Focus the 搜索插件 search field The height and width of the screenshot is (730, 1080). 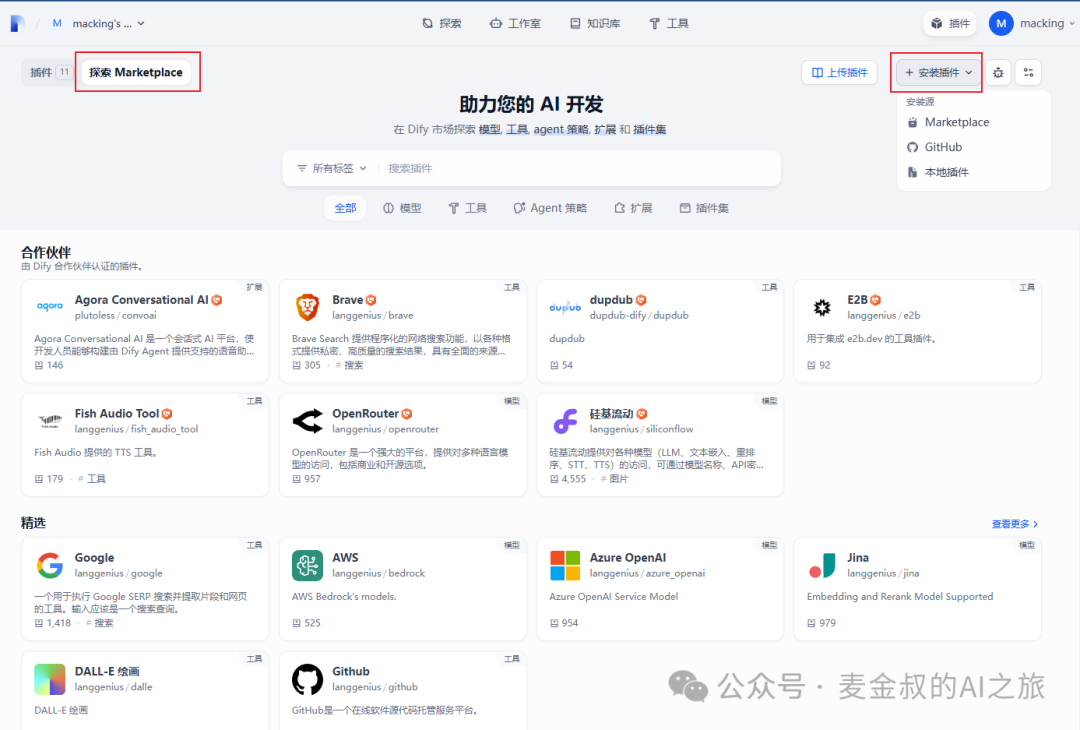(x=579, y=168)
